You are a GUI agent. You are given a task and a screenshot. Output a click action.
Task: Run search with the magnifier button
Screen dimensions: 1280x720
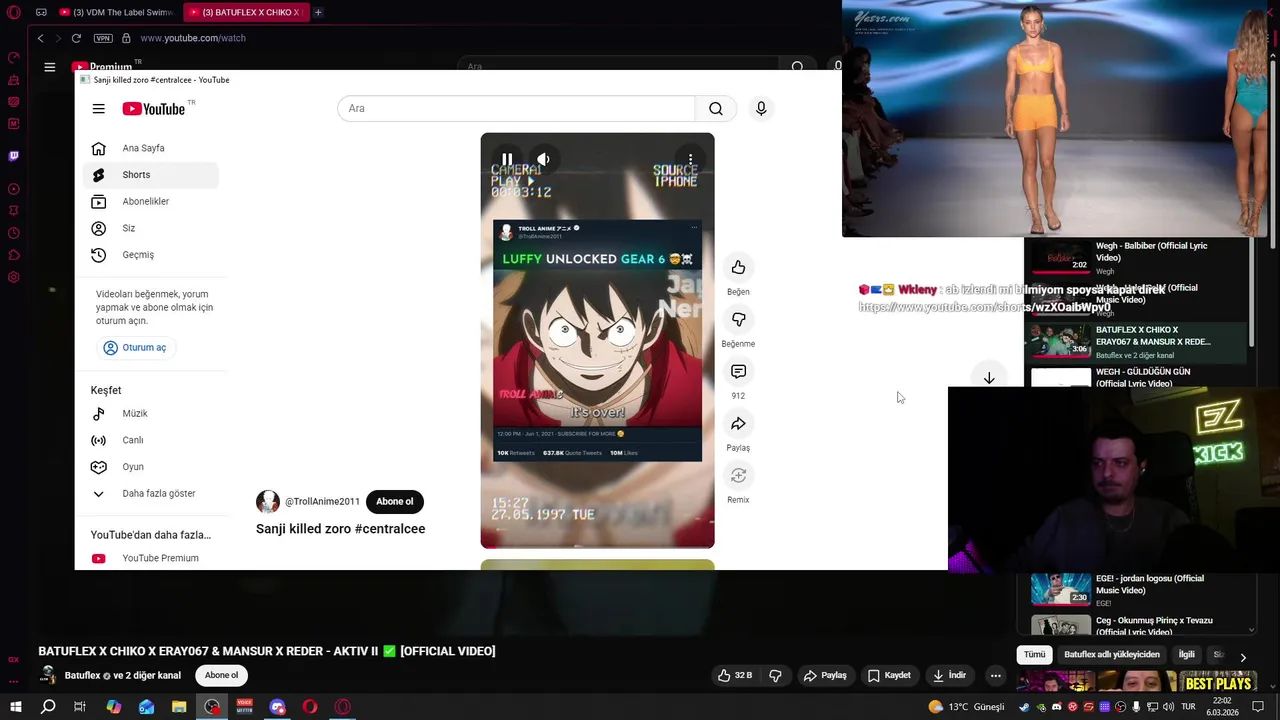coord(716,108)
